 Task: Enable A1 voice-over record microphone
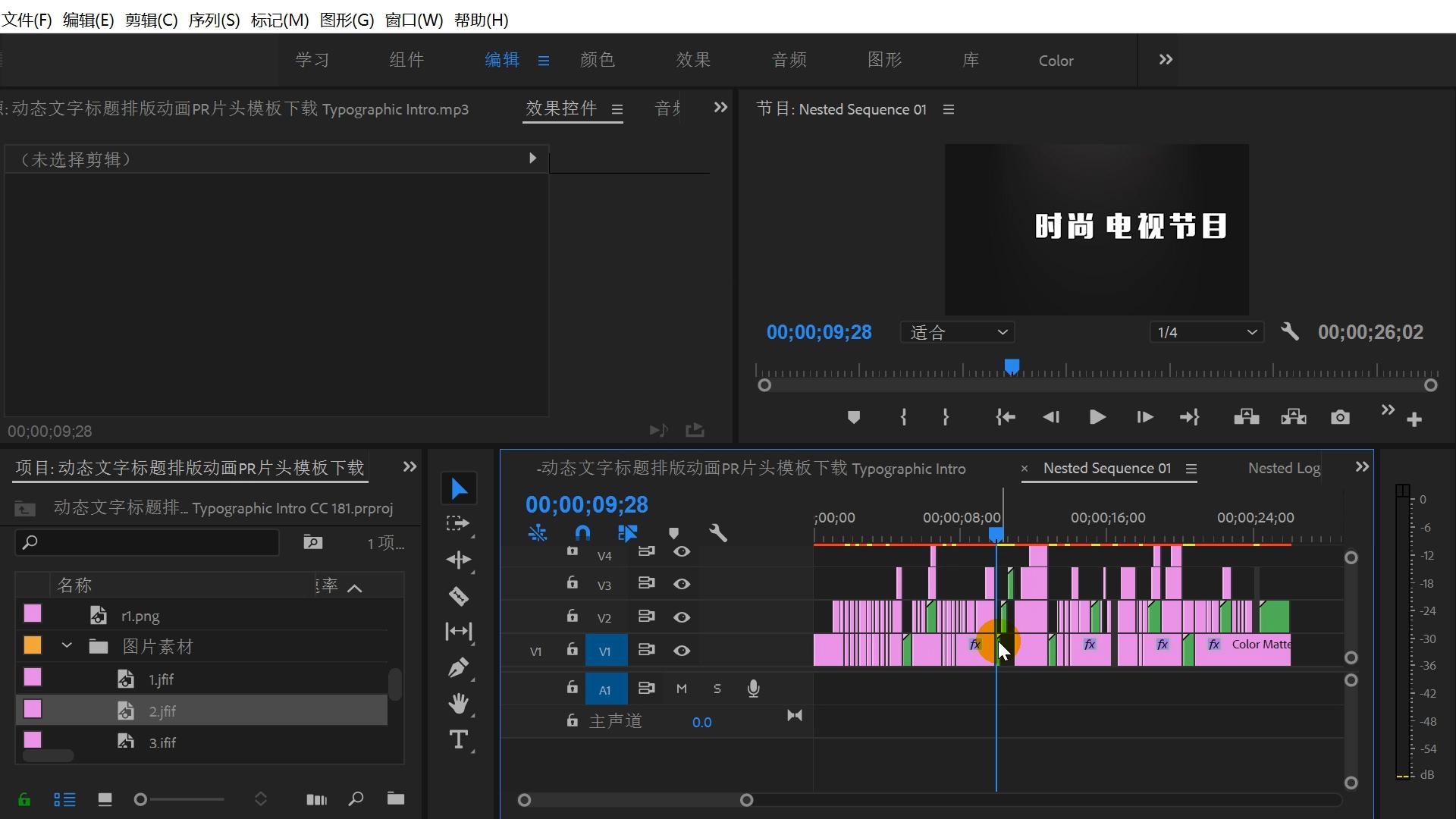pyautogui.click(x=753, y=689)
